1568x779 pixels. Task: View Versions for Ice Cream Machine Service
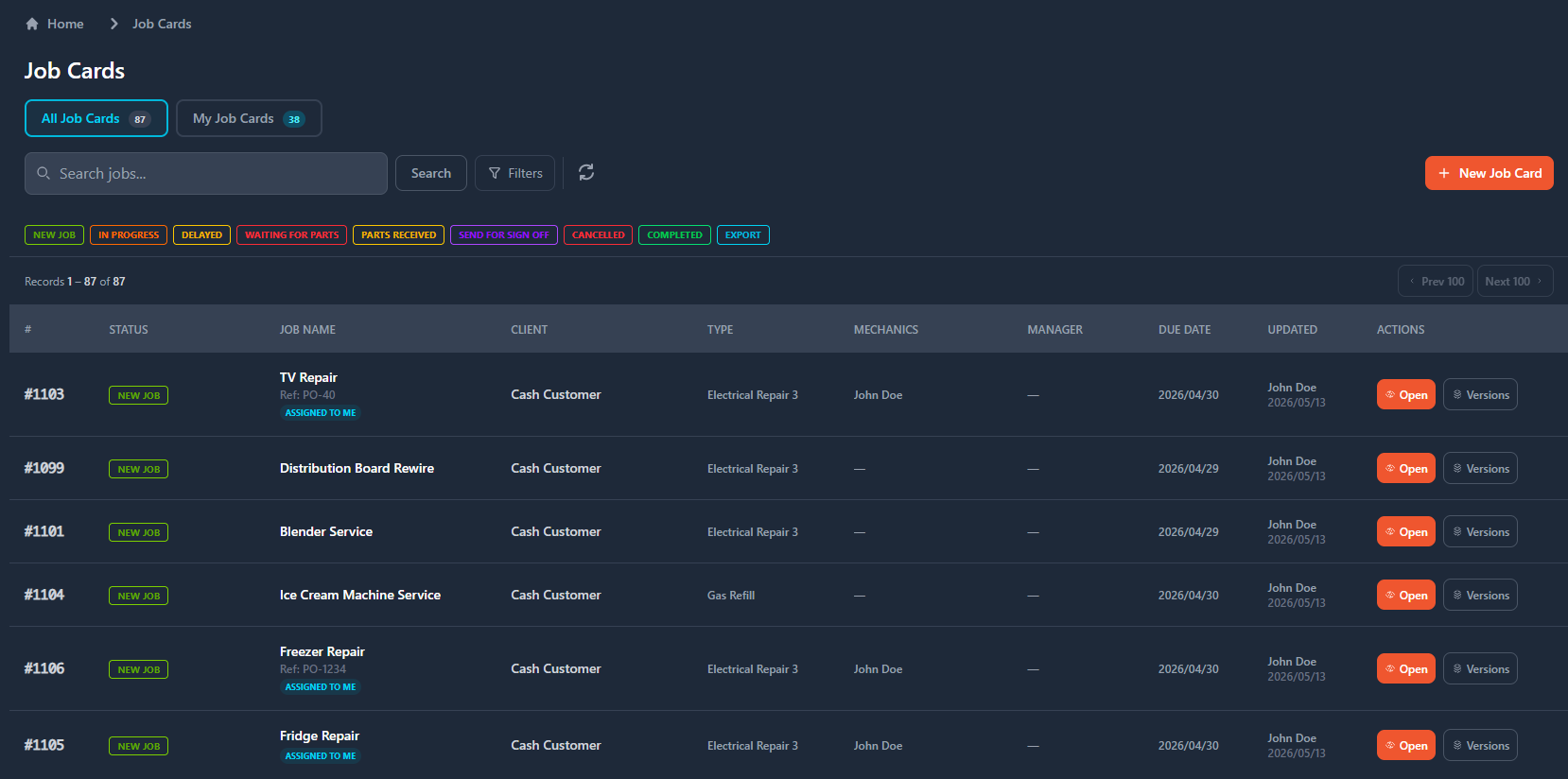(x=1480, y=595)
